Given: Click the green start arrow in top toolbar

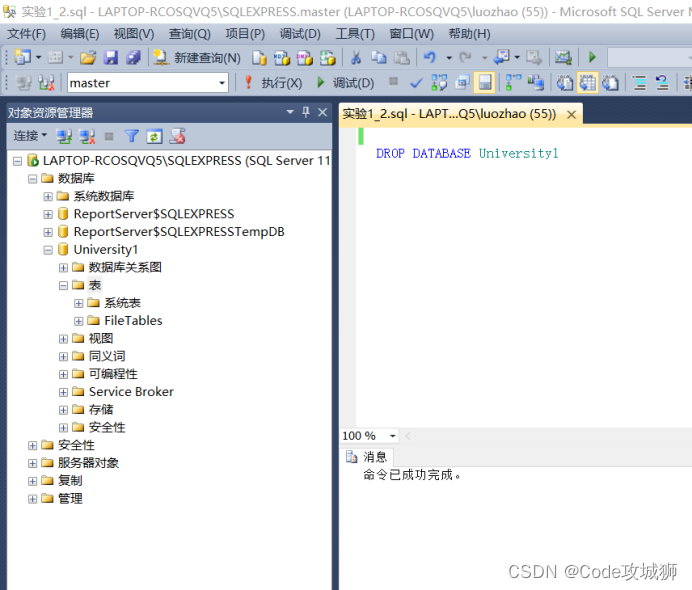Looking at the screenshot, I should click(592, 57).
